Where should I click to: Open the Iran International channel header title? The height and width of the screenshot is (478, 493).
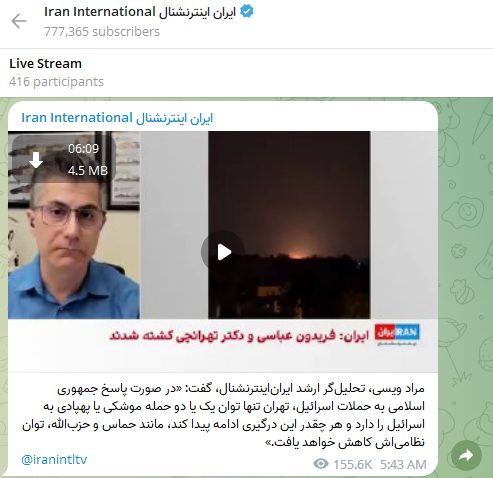click(140, 12)
